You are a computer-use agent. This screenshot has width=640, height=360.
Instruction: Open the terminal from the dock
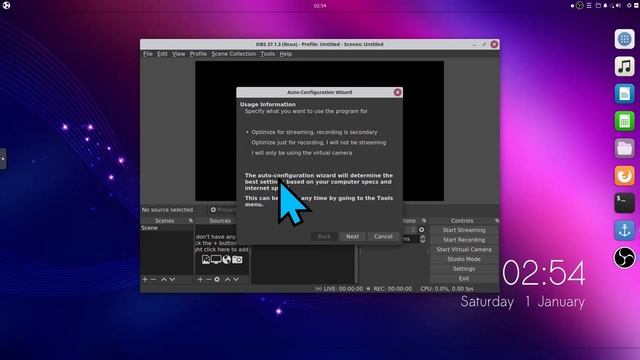click(624, 203)
